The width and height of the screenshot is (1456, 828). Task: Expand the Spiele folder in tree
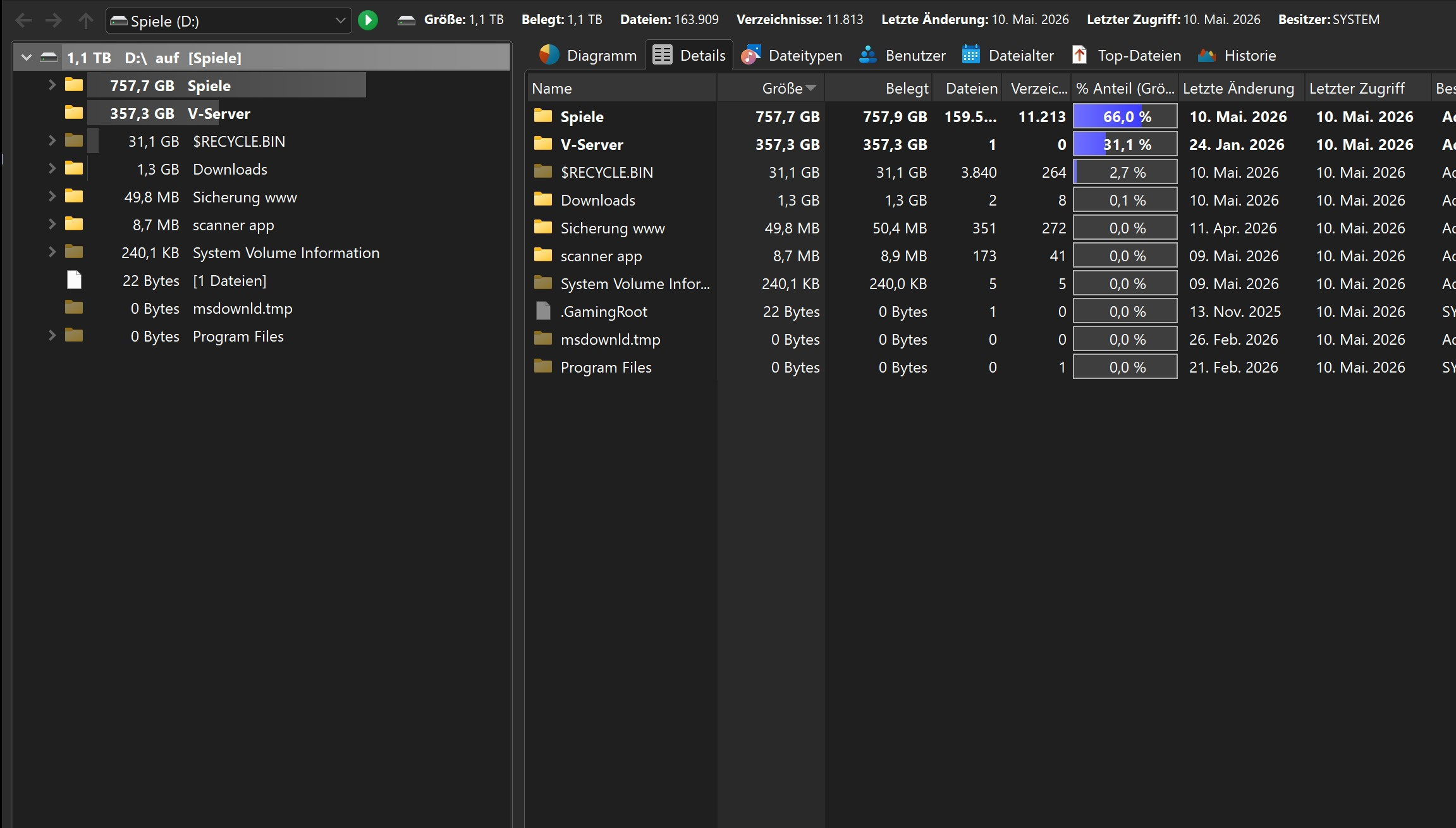click(52, 85)
